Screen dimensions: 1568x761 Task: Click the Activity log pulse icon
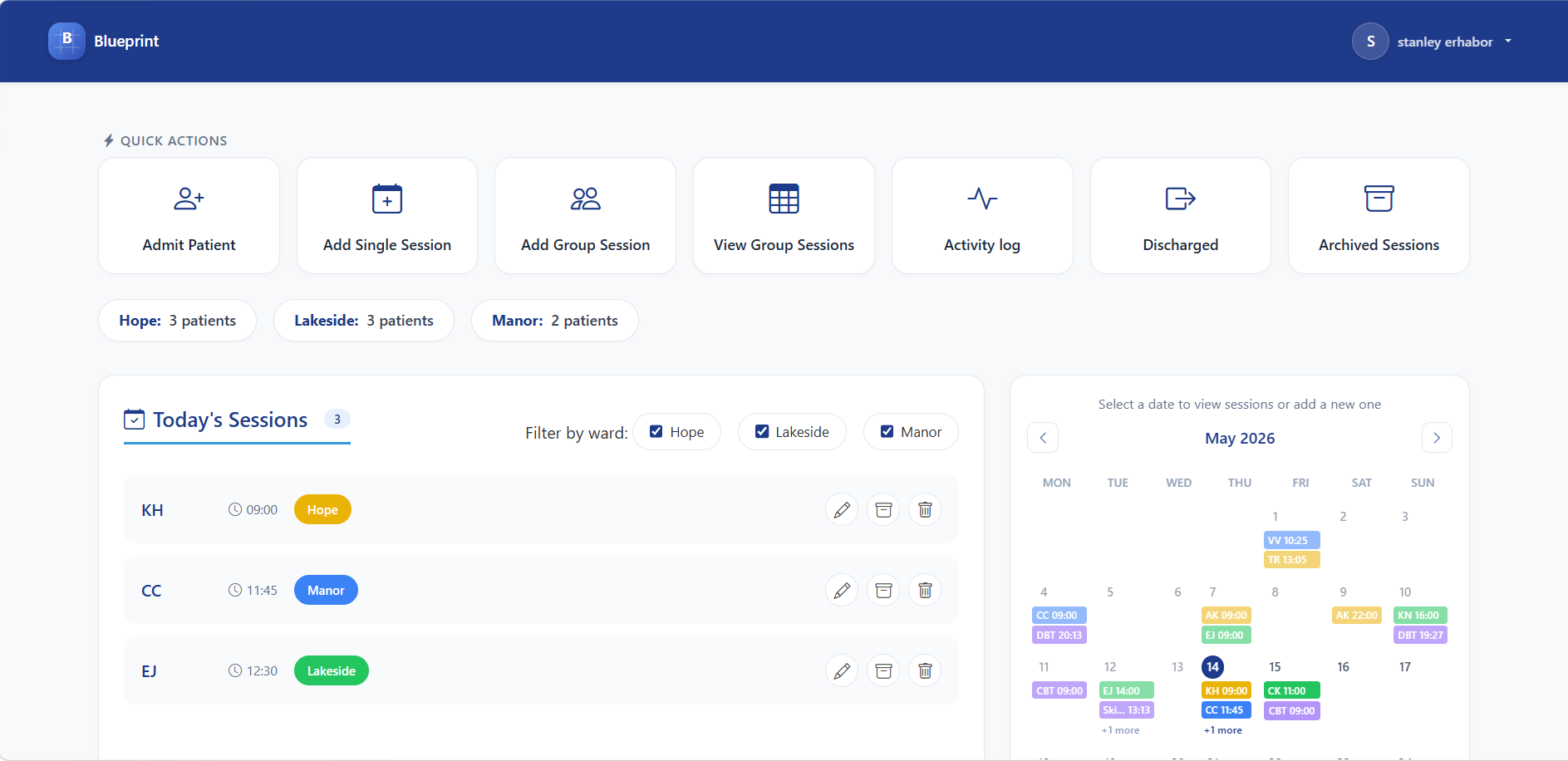[982, 199]
